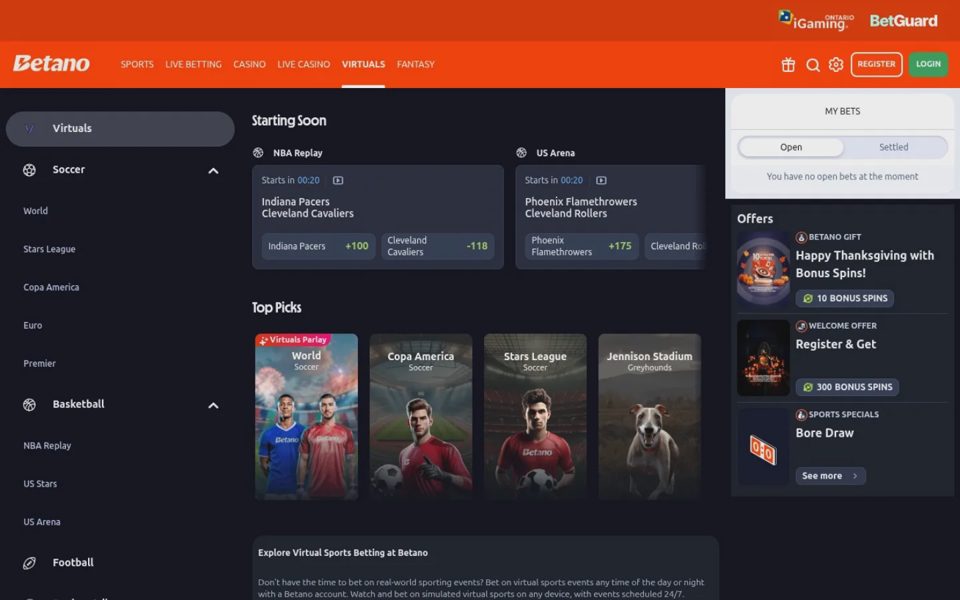Click the Soccer ball sidebar icon
Viewport: 960px width, 600px height.
coord(29,170)
